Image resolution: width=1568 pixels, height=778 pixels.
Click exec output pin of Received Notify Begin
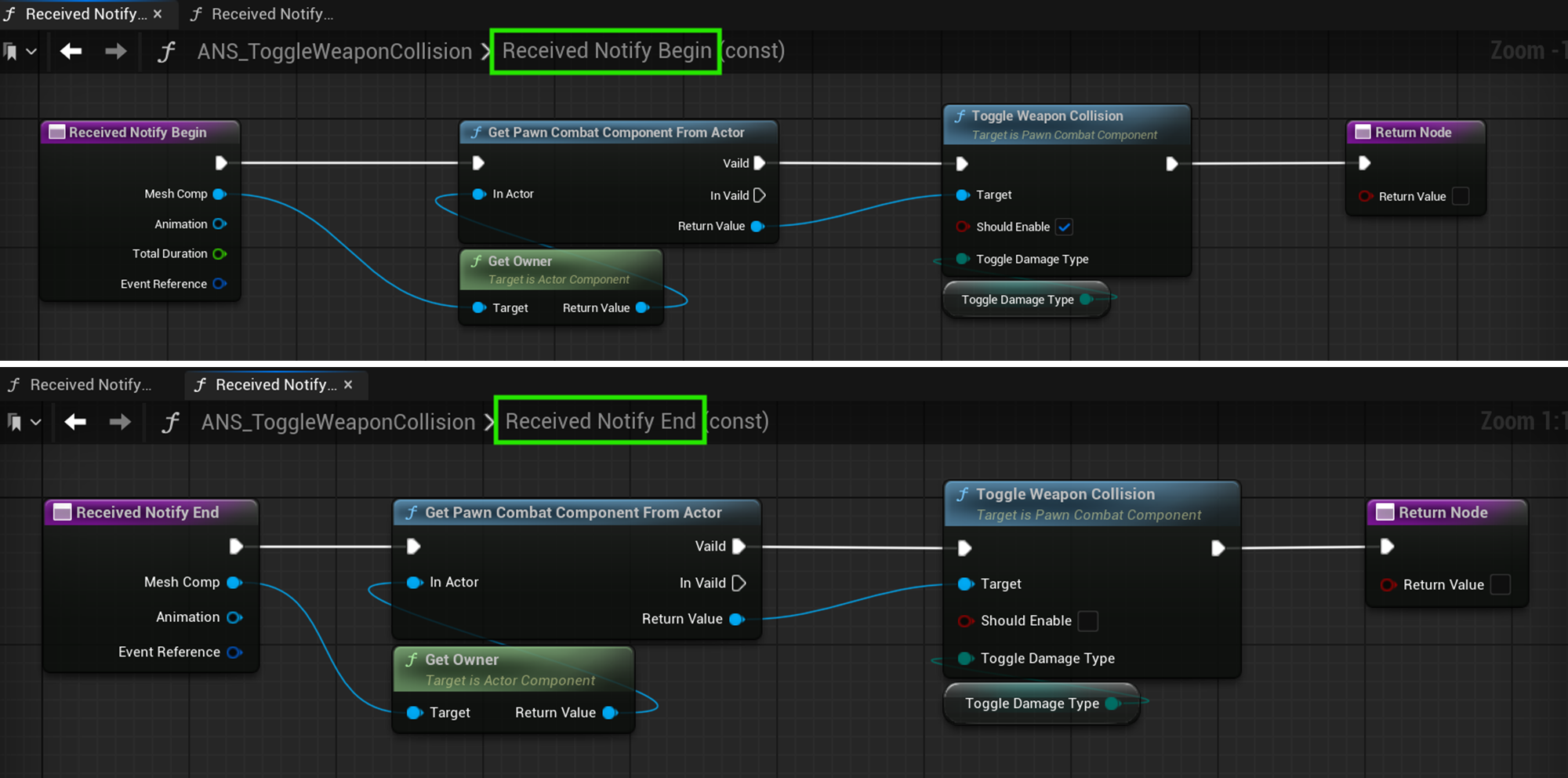coord(221,163)
